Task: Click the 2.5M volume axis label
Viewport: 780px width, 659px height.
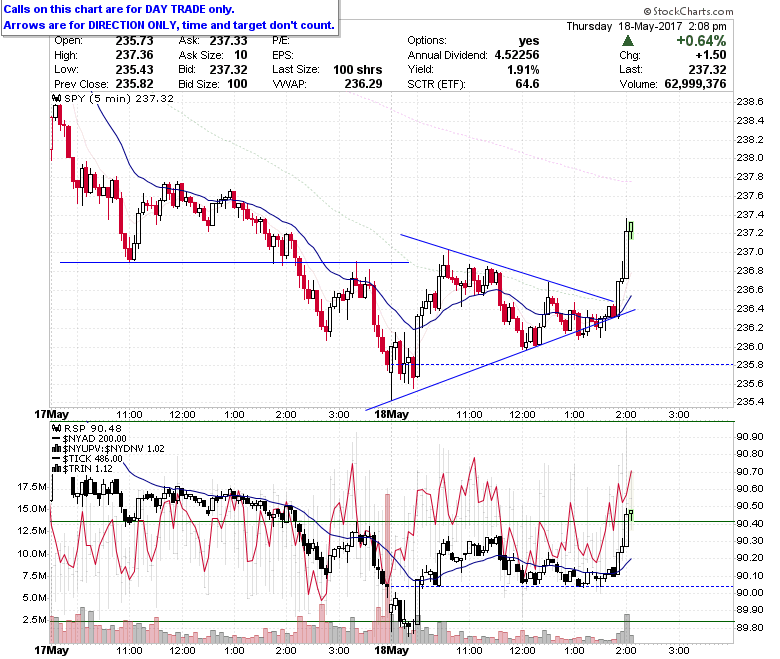Action: (34, 620)
